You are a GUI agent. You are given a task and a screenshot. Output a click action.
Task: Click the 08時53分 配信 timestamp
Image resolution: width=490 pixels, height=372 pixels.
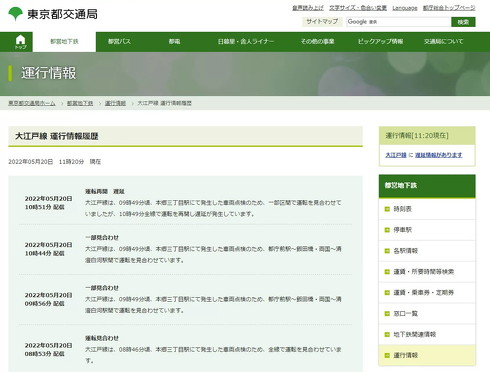[44, 354]
